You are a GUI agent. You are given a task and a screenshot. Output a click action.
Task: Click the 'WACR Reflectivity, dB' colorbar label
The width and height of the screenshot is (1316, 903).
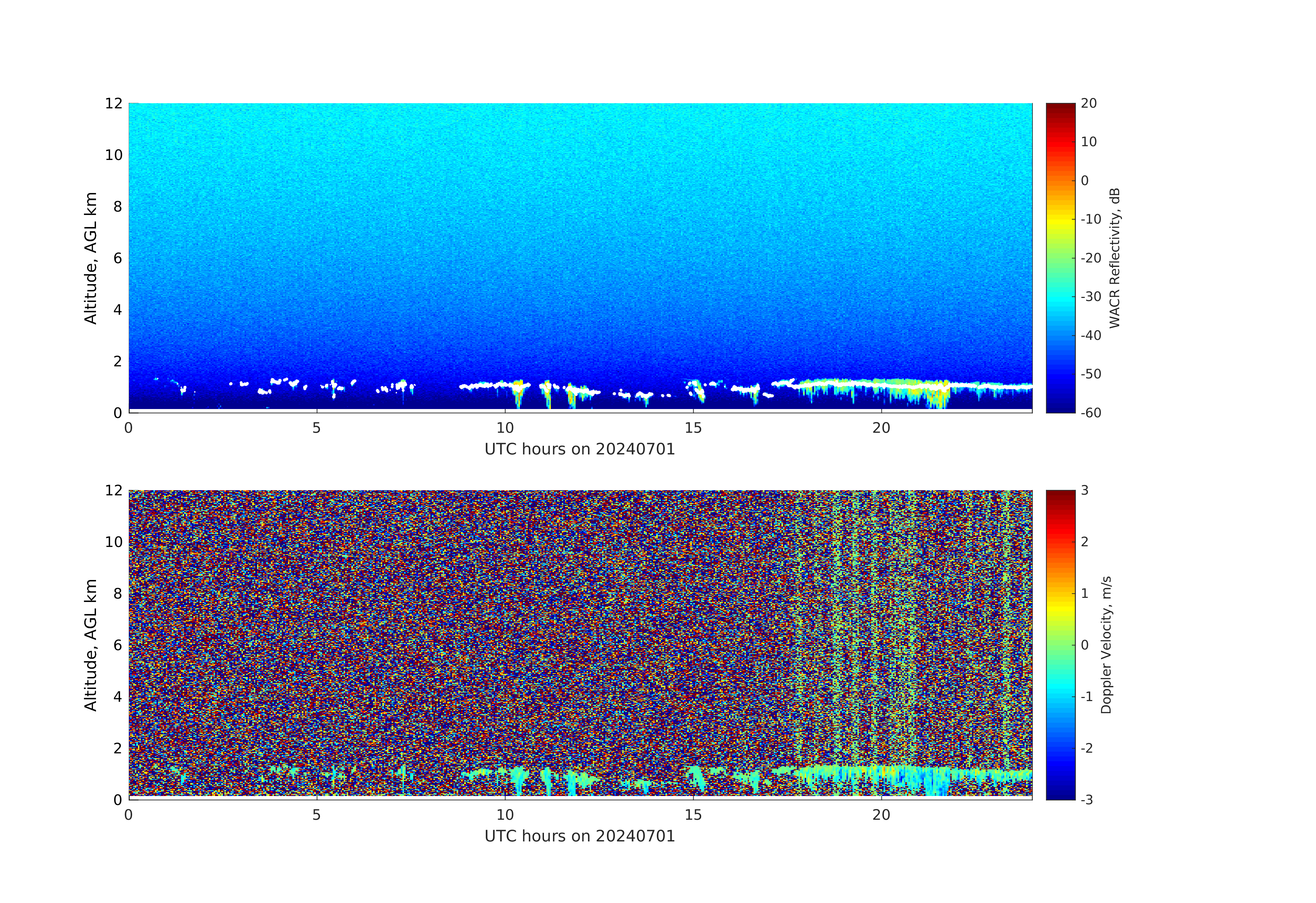pos(1114,258)
